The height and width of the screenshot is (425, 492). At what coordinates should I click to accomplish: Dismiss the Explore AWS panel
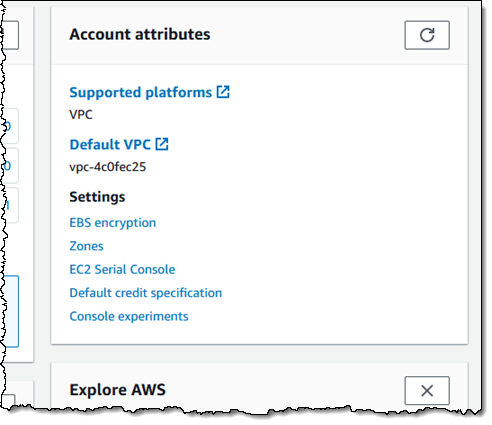(427, 390)
